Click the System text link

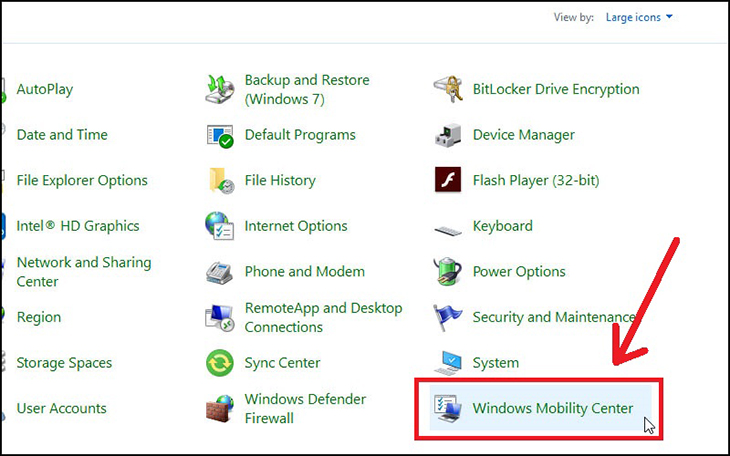(495, 363)
